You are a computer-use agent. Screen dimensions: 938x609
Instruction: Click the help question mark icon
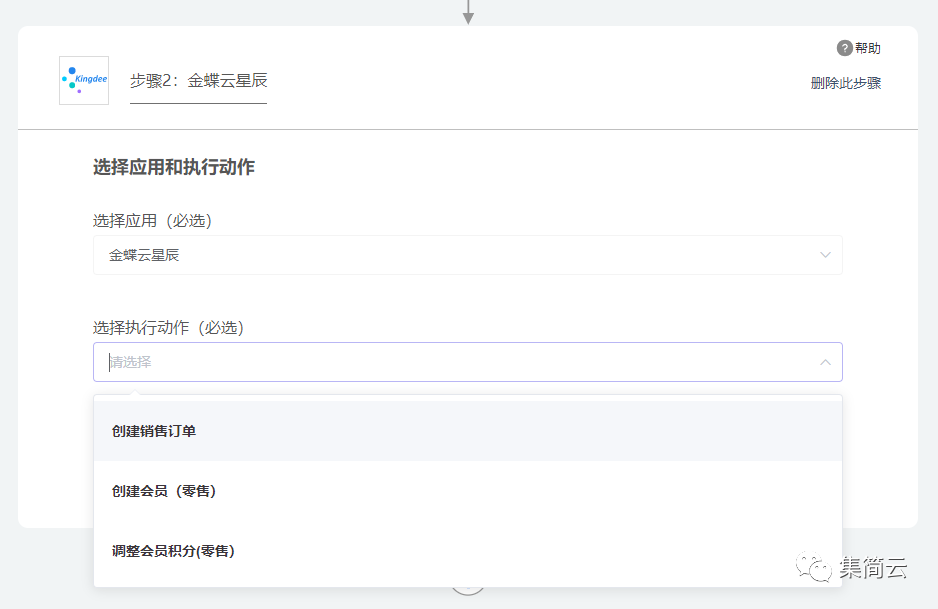coord(844,48)
